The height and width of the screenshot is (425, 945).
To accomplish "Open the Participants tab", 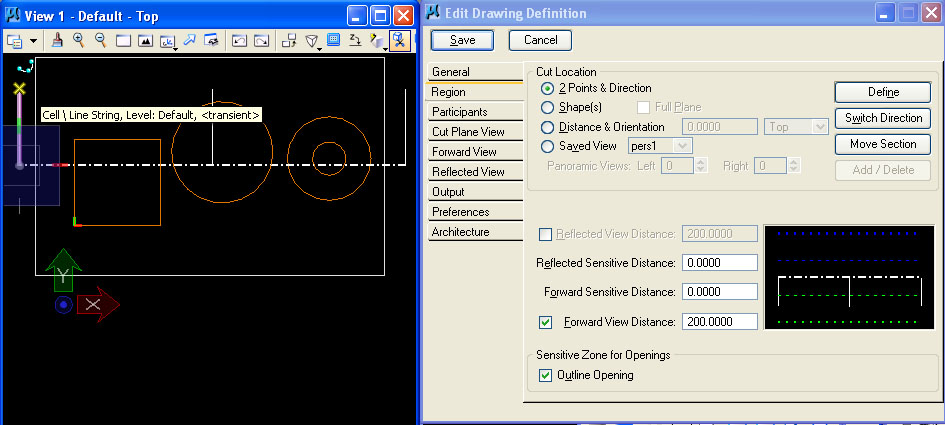I will (x=475, y=112).
